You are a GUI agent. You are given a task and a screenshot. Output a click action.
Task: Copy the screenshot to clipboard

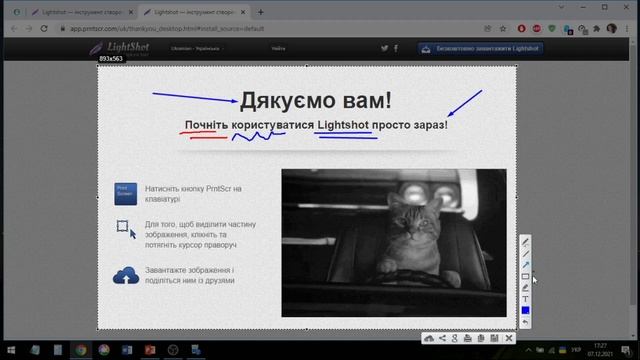481,338
